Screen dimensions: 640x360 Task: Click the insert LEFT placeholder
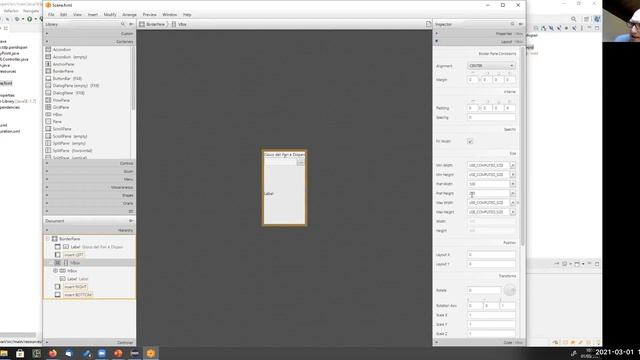(74, 255)
